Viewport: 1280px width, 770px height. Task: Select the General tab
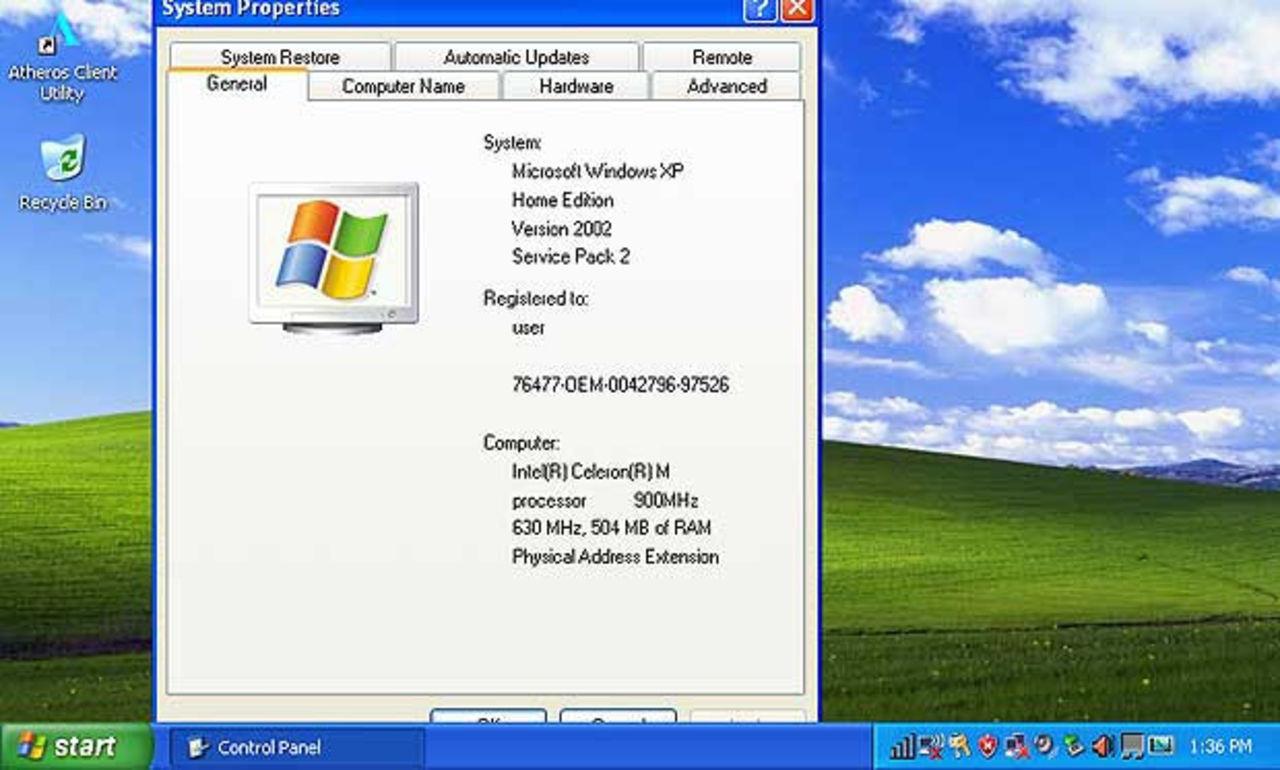click(237, 84)
